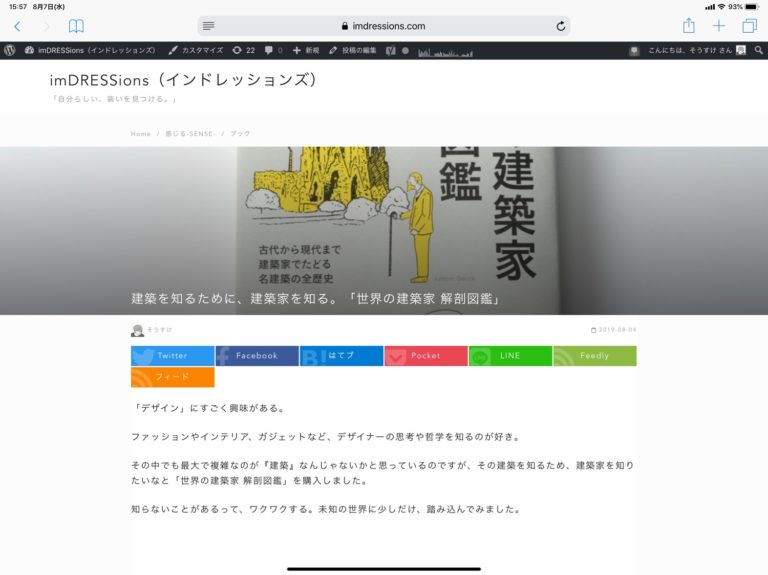Tap the battery indicator in status bar
768x575 pixels.
(x=752, y=7)
